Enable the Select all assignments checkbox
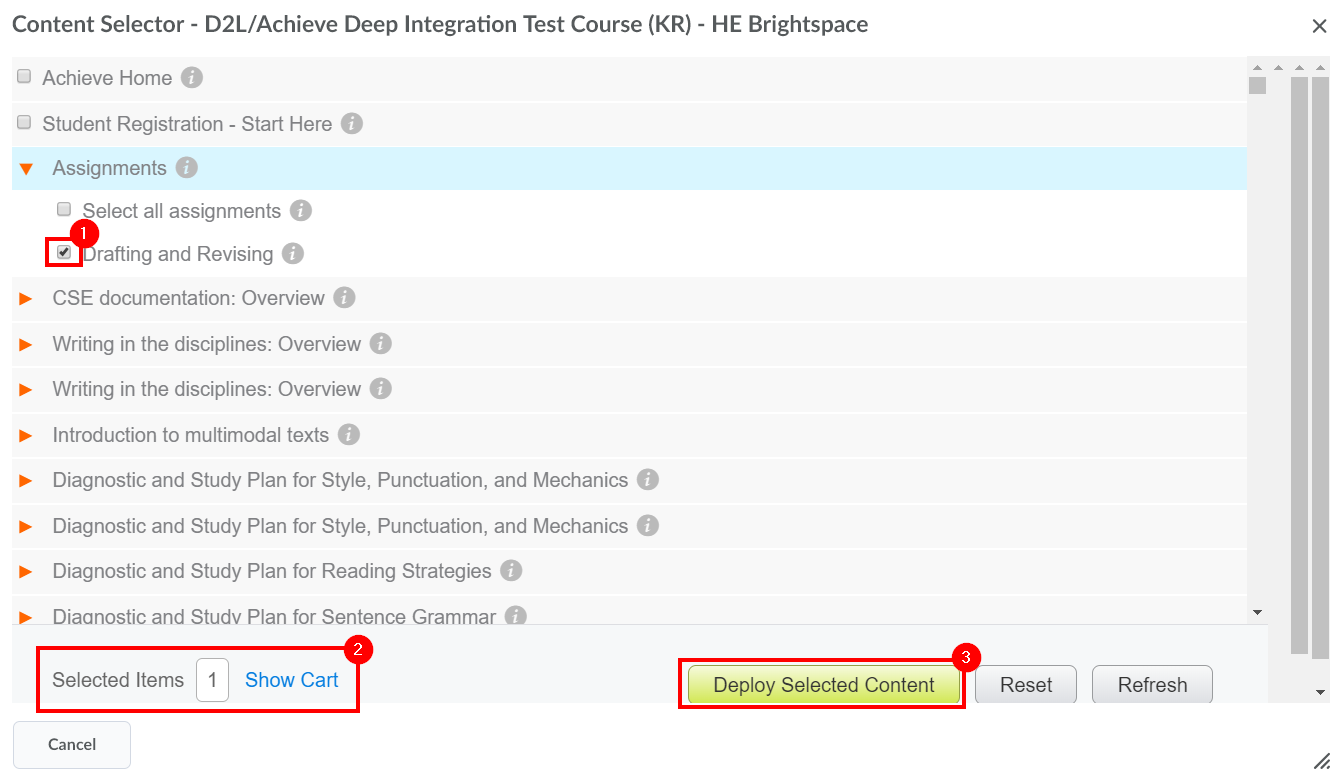Viewport: 1341px width, 775px height. [x=64, y=210]
